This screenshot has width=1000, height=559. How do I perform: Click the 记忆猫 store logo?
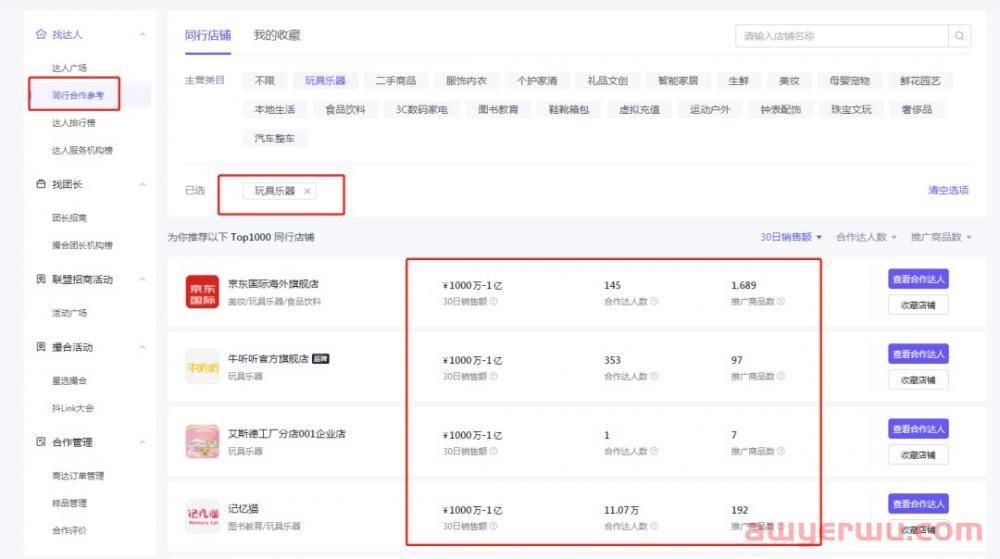click(202, 516)
